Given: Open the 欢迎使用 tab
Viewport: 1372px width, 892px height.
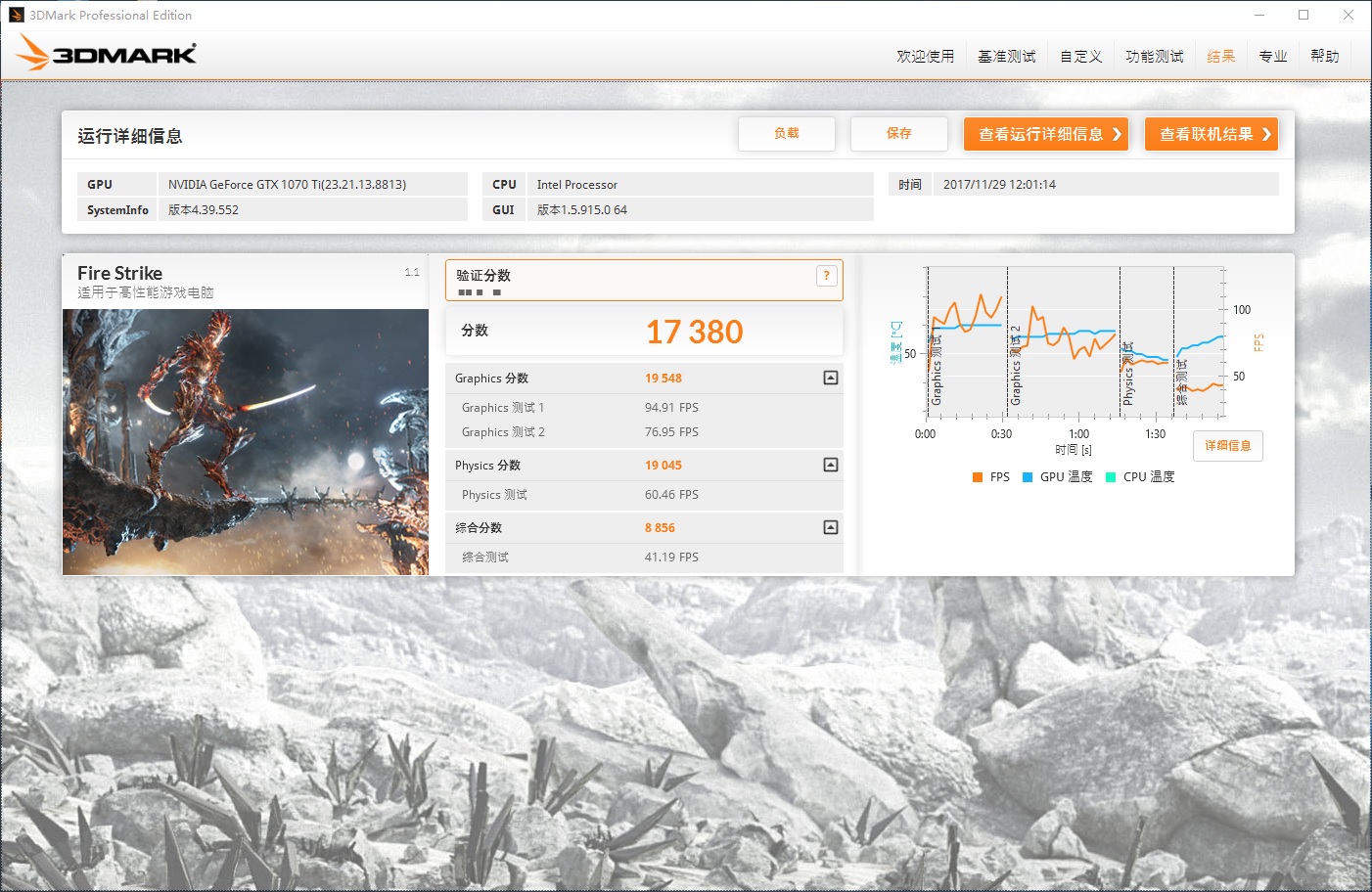Looking at the screenshot, I should pos(925,57).
